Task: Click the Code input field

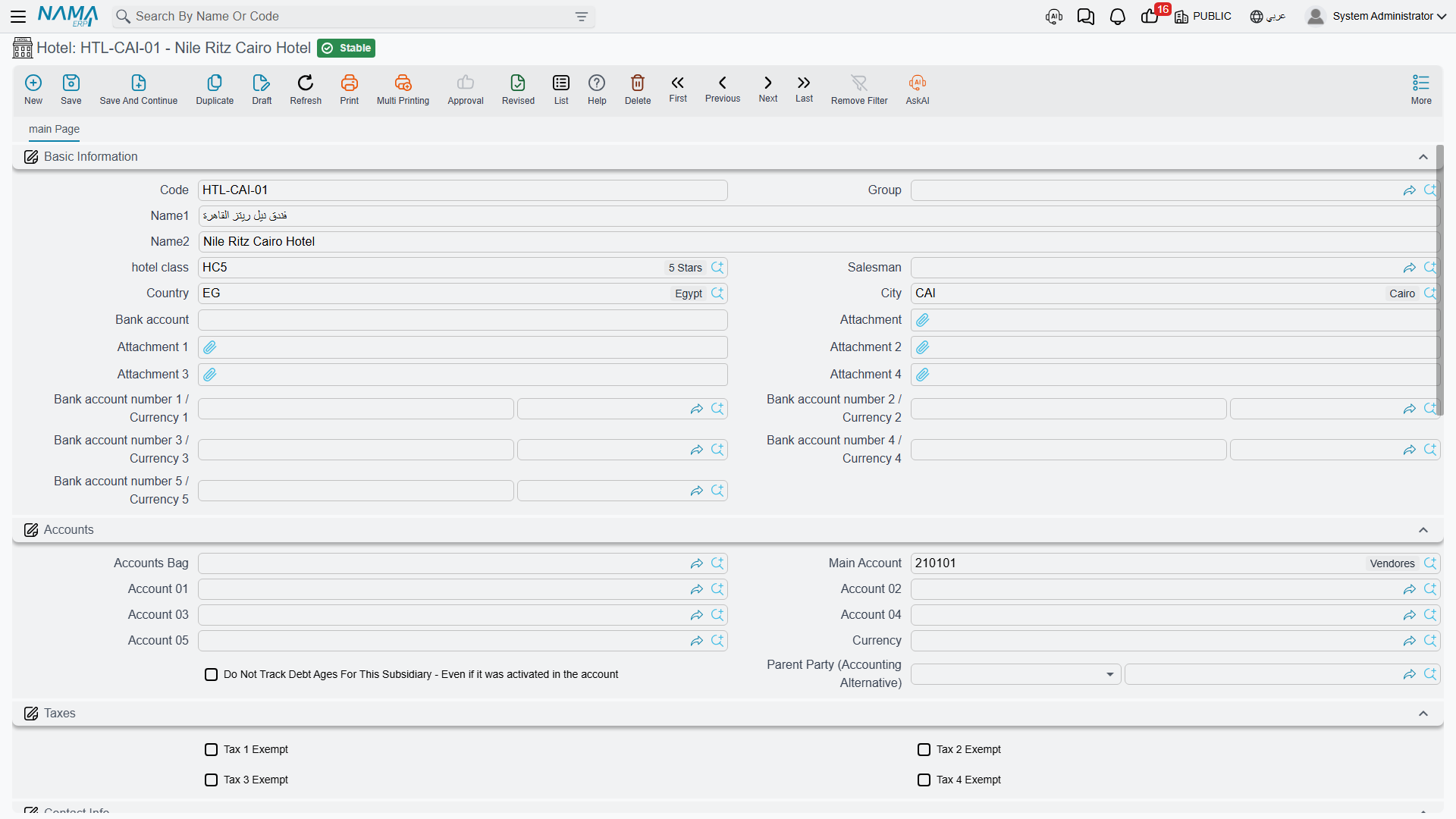Action: 463,190
